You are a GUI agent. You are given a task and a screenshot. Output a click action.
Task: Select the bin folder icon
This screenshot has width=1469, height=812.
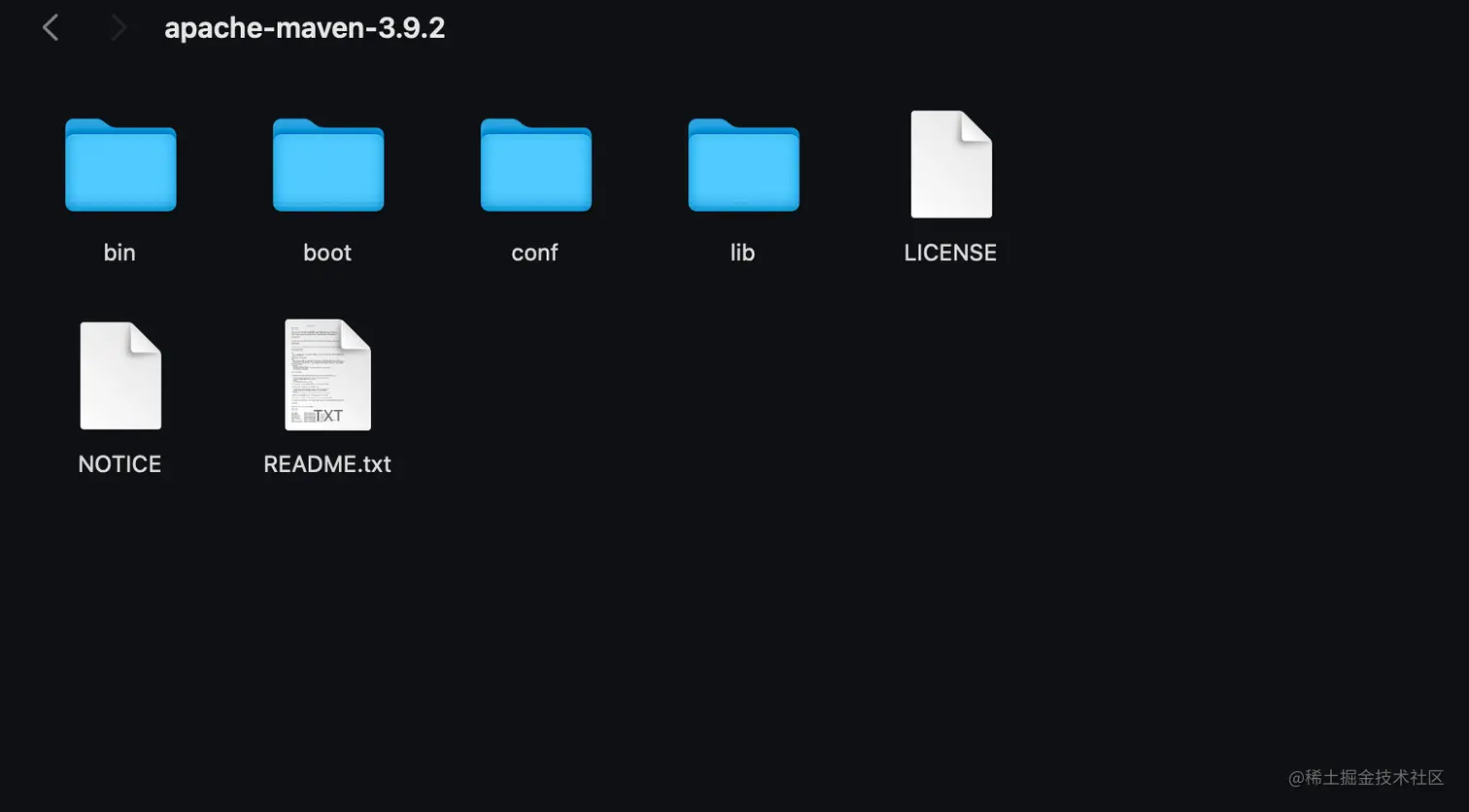(120, 165)
